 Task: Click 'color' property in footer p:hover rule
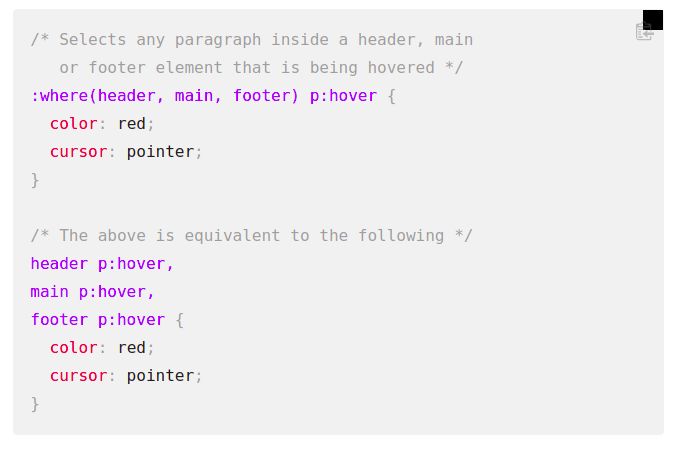[74, 348]
